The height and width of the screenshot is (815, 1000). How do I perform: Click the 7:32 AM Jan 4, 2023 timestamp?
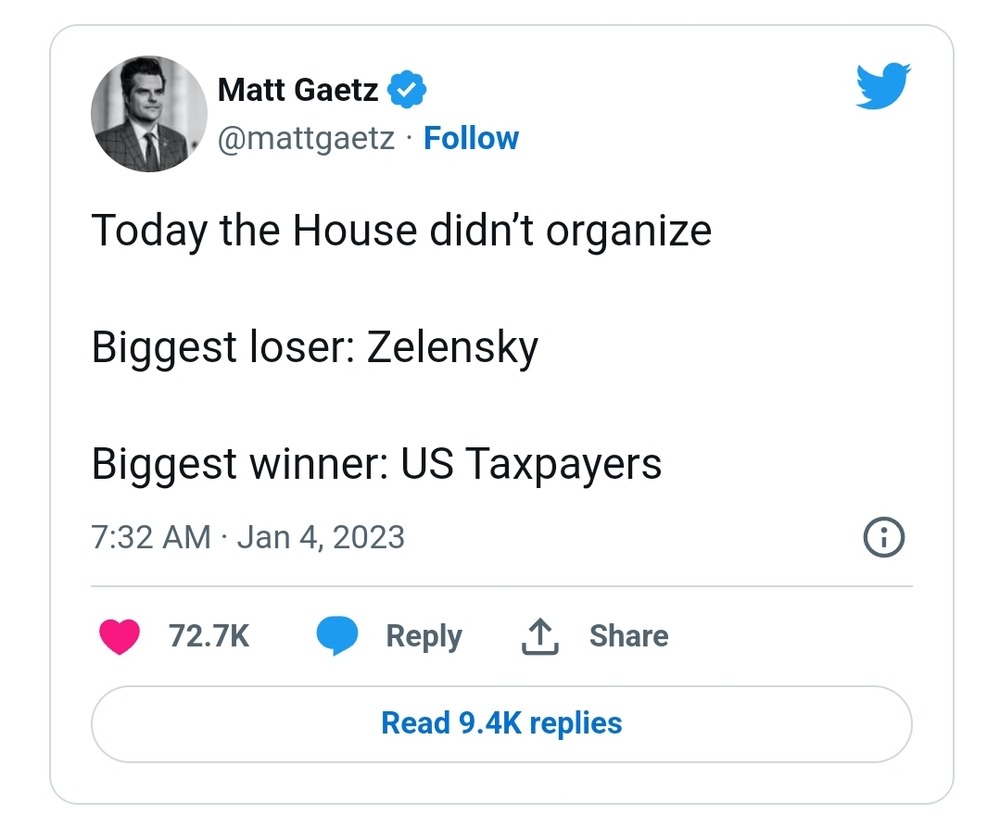coord(248,538)
